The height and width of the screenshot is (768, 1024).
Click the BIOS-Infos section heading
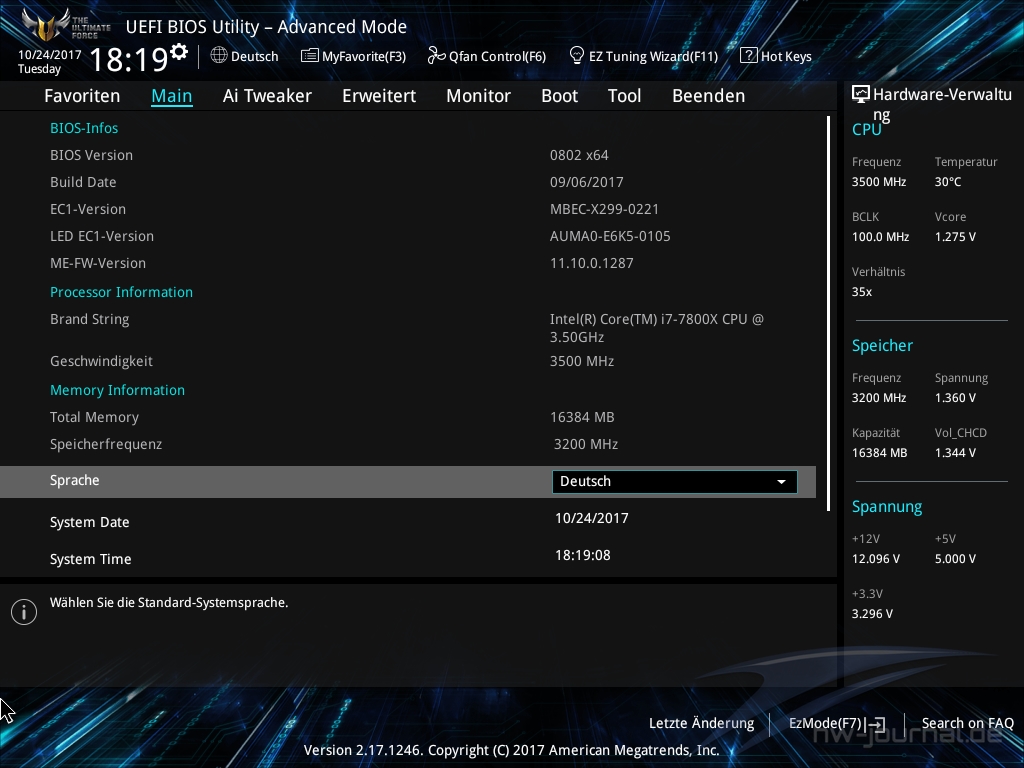84,128
